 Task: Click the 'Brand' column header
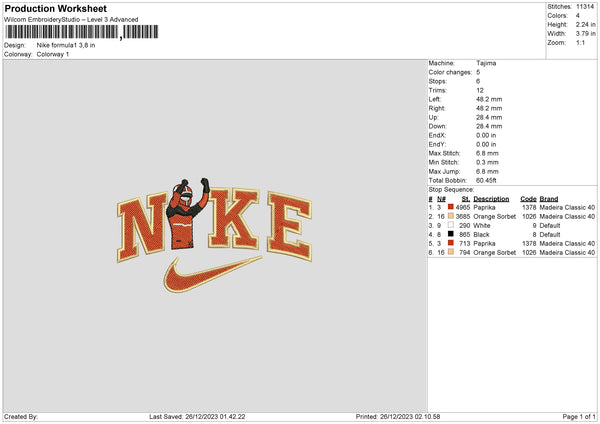pyautogui.click(x=549, y=199)
